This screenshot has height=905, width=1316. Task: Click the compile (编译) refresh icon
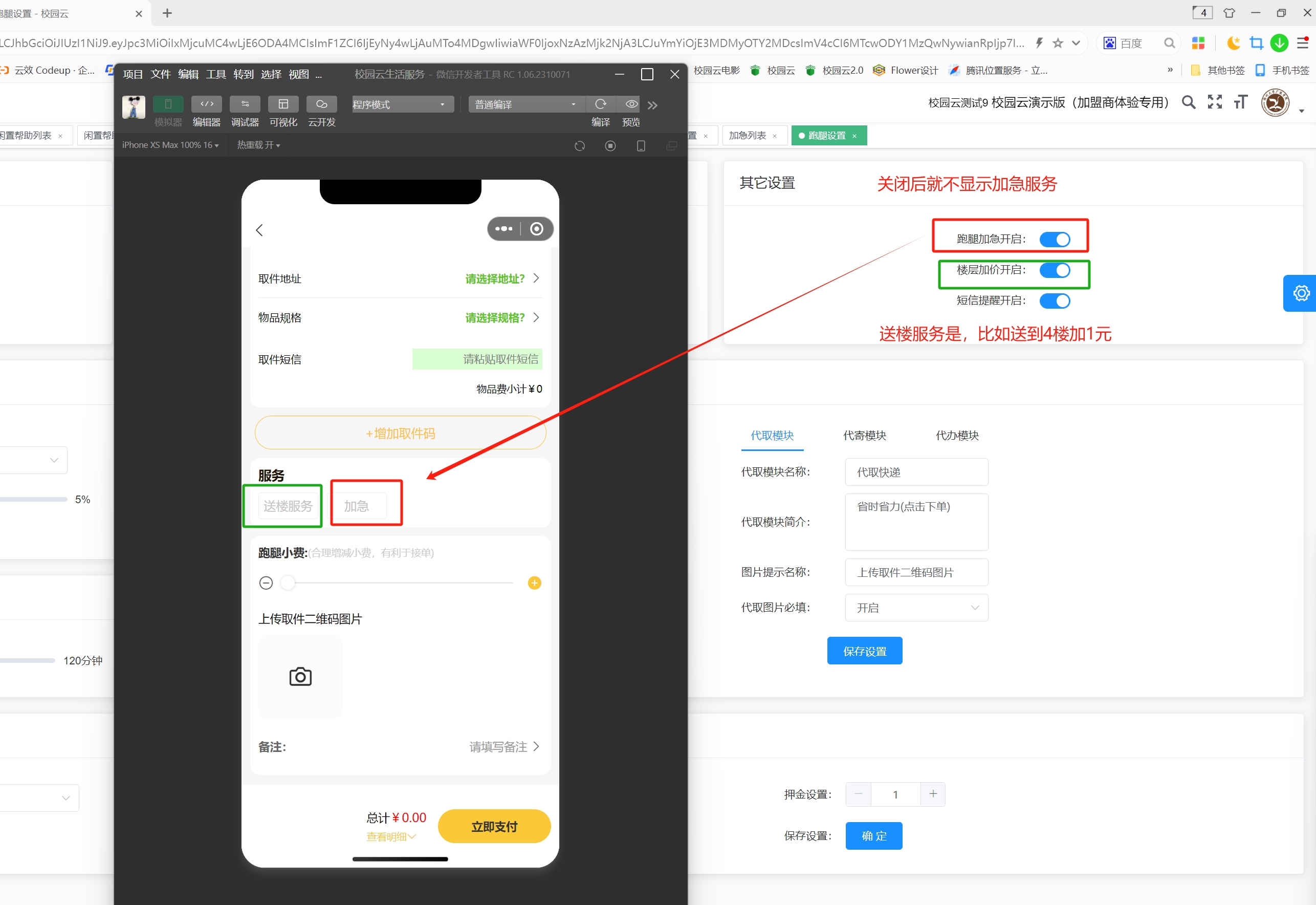click(x=600, y=104)
